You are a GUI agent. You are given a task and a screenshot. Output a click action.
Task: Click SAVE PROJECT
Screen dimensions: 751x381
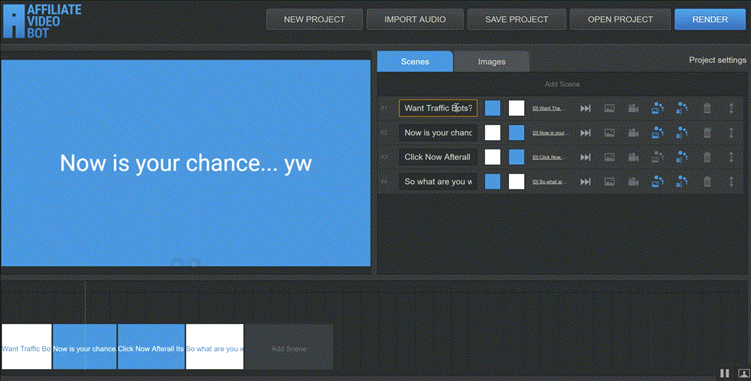(516, 19)
